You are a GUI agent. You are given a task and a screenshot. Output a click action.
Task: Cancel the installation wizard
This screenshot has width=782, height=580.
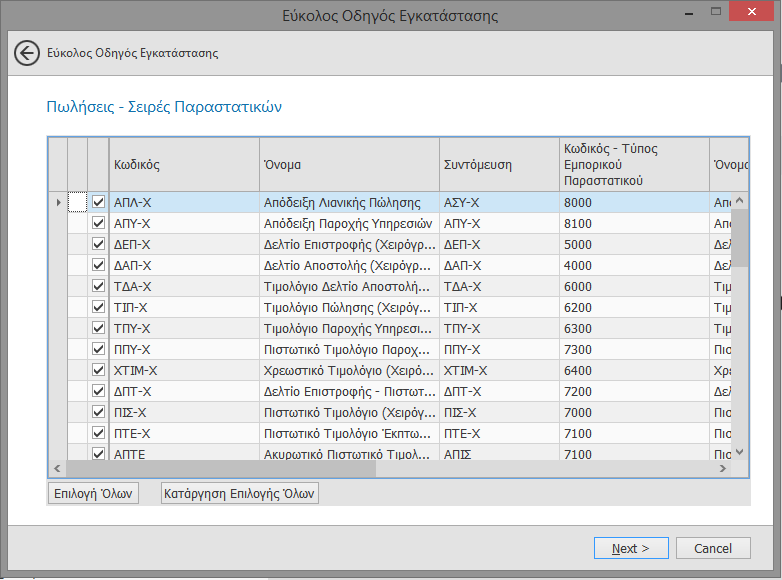(x=713, y=548)
